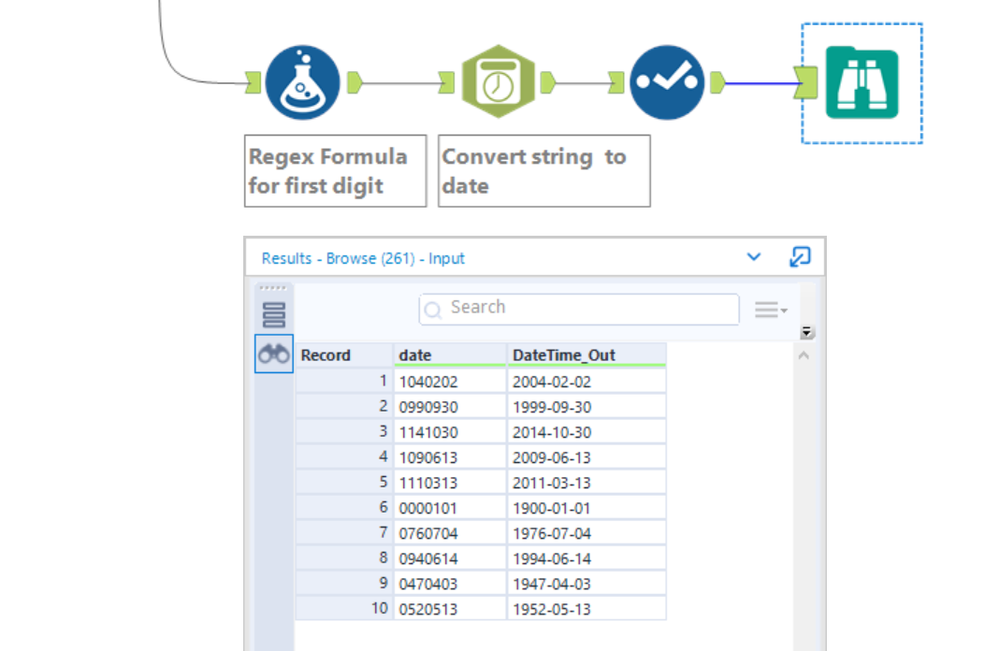The image size is (999, 651).
Task: Click date cell 1040202
Action: (x=450, y=381)
